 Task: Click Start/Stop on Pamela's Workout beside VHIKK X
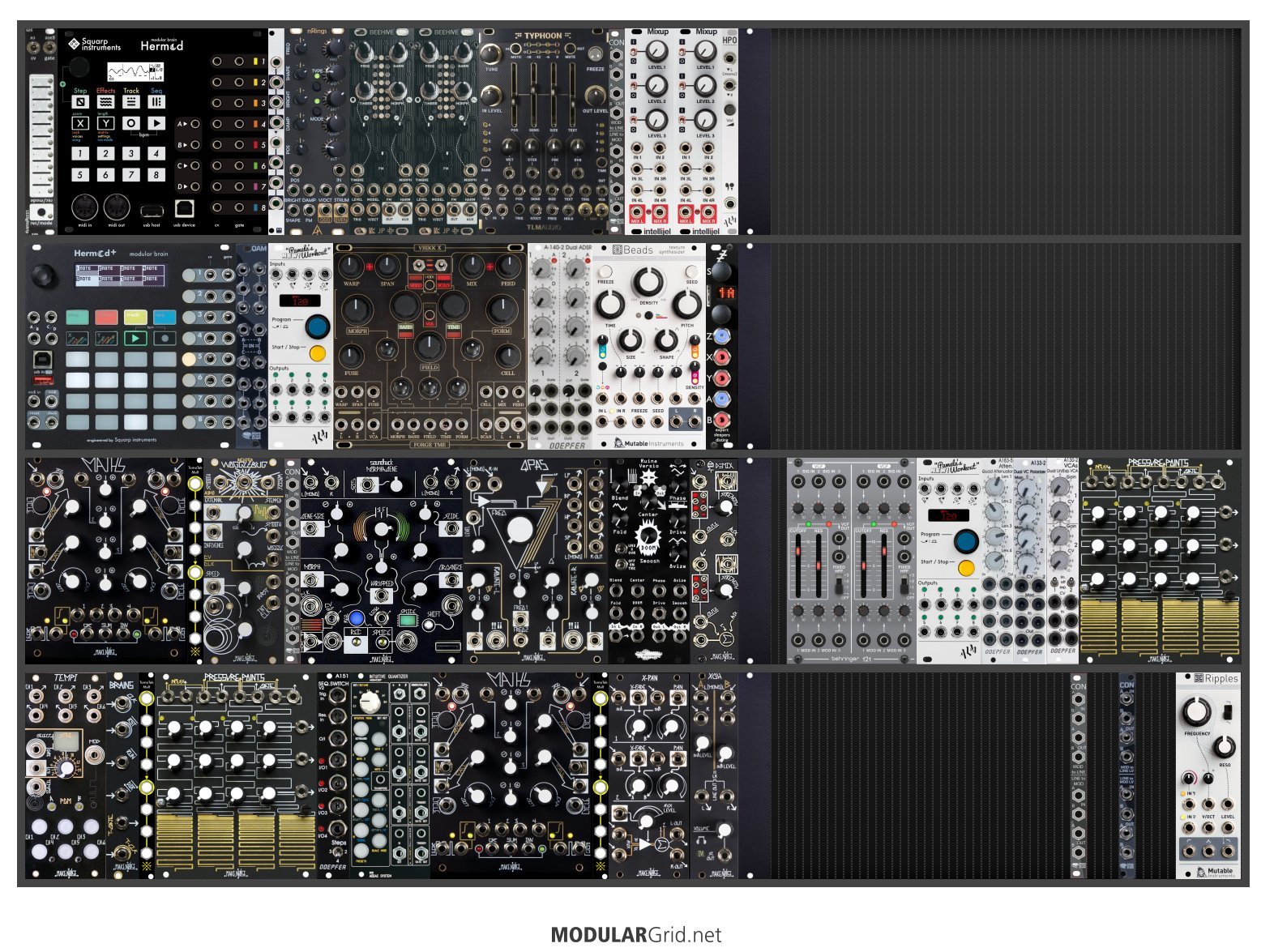pos(317,353)
